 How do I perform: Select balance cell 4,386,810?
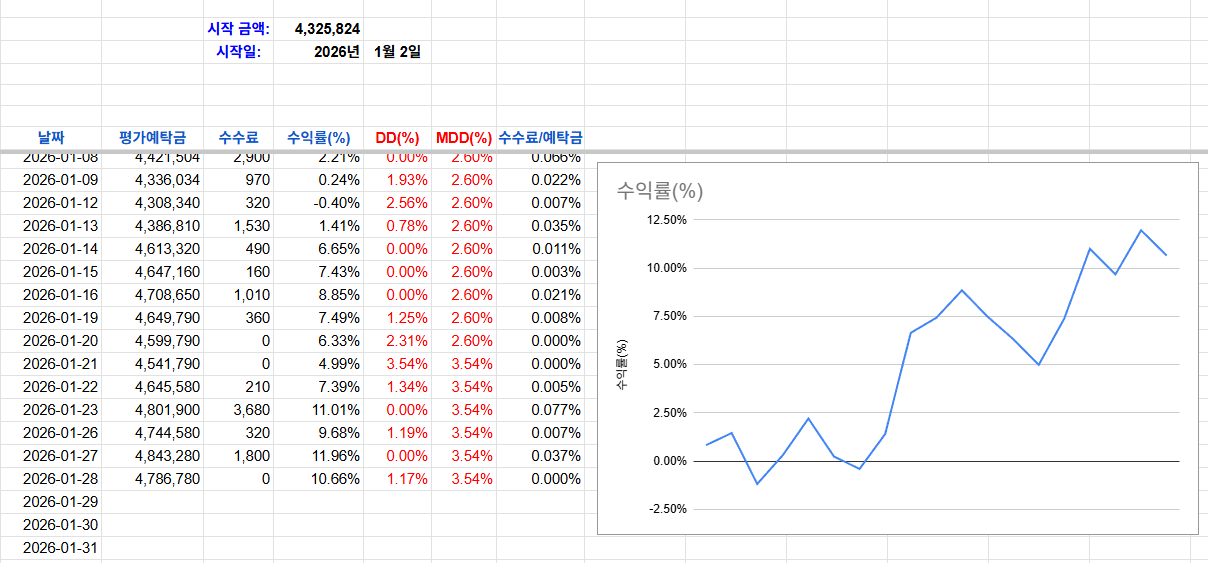tap(152, 226)
